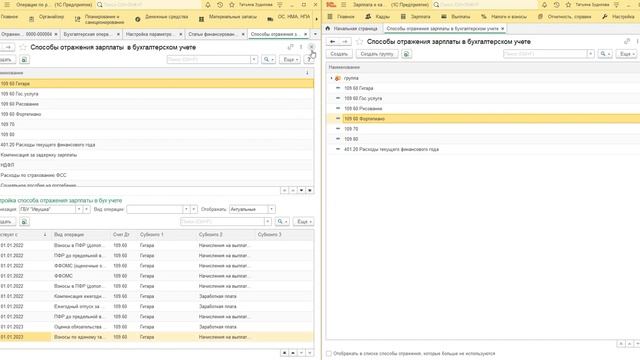The width and height of the screenshot is (640, 360).
Task: Click Создать button in right window
Action: coord(339,54)
